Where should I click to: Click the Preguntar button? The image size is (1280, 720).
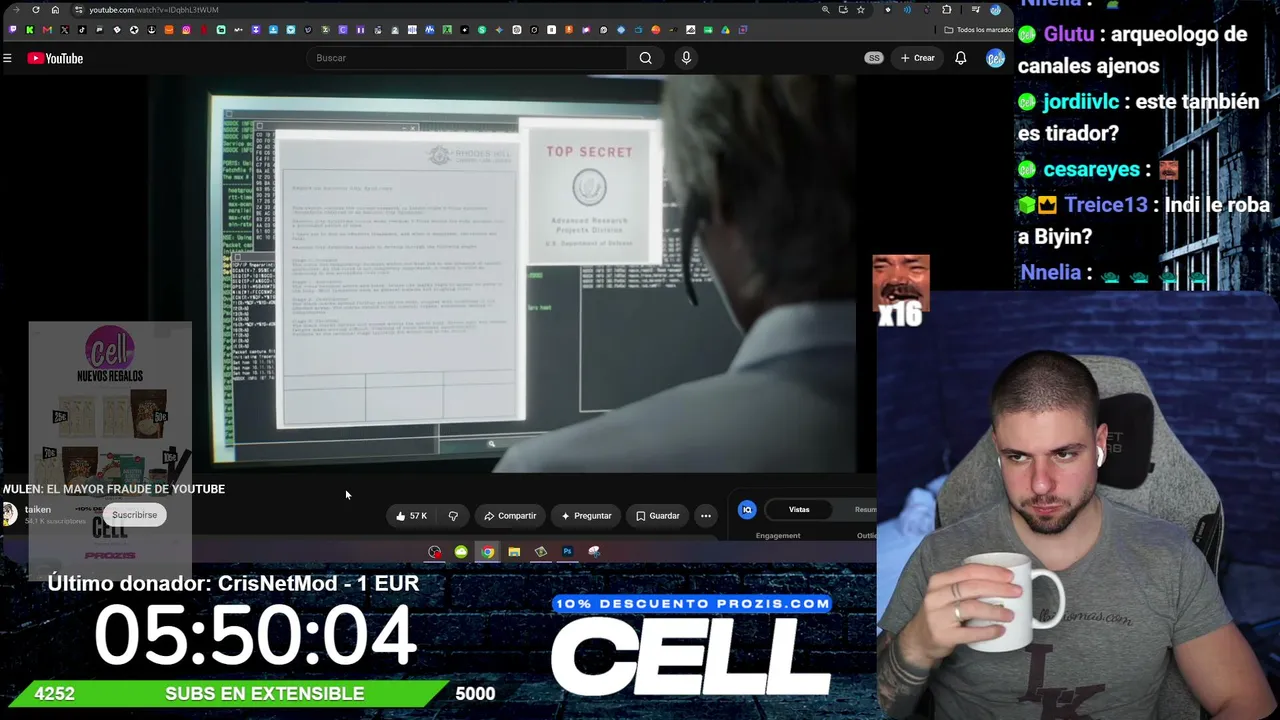(x=586, y=516)
